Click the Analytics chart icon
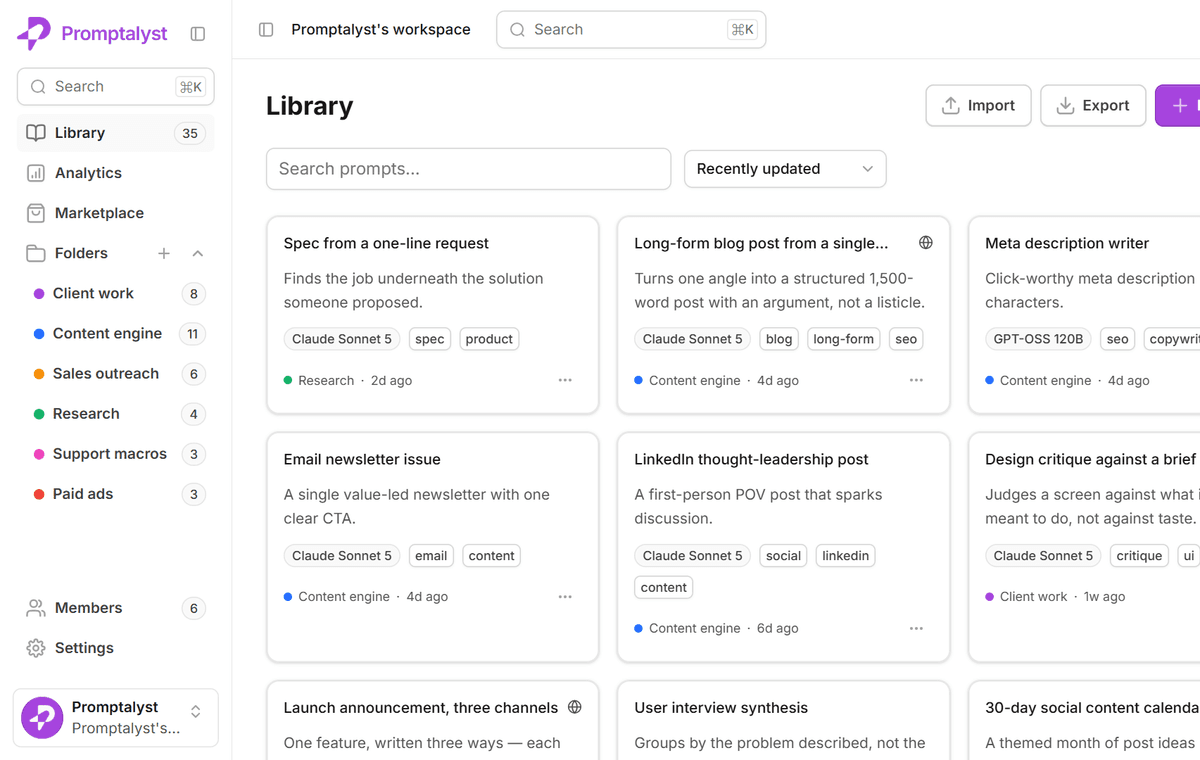Viewport: 1200px width, 760px height. click(36, 173)
